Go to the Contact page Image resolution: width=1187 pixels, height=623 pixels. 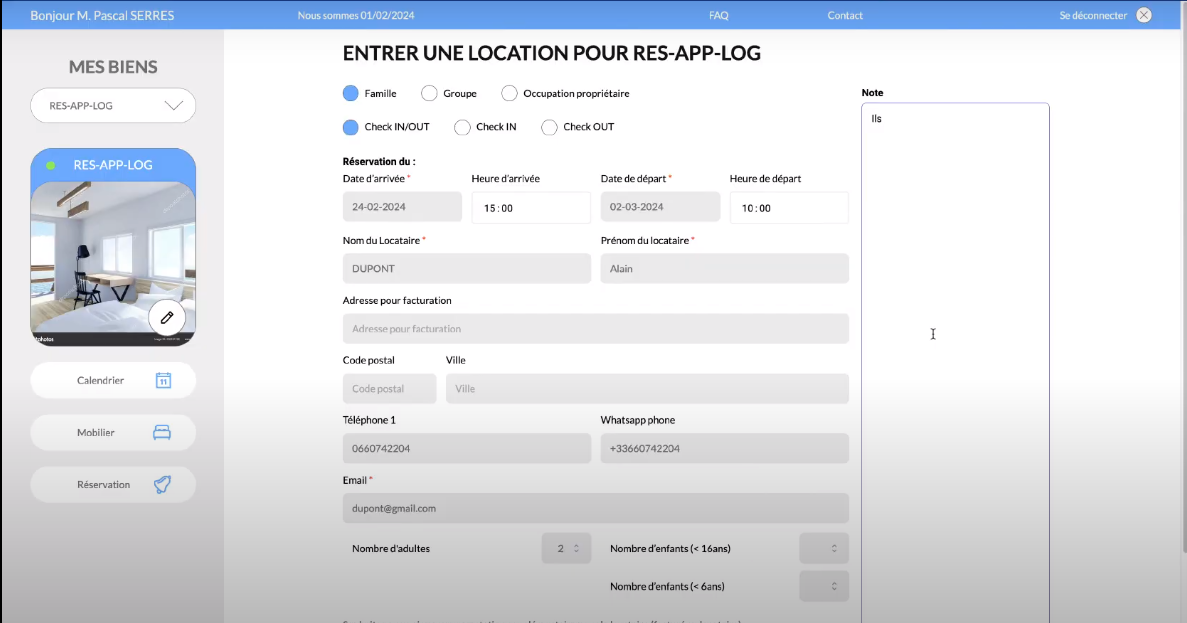pos(845,15)
